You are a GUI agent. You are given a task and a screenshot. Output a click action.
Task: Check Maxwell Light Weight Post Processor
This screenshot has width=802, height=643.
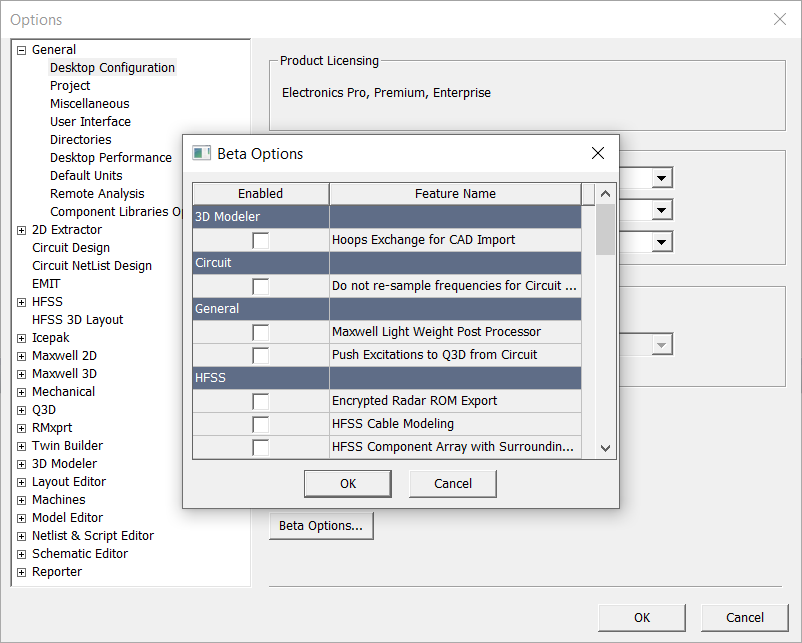click(x=261, y=331)
